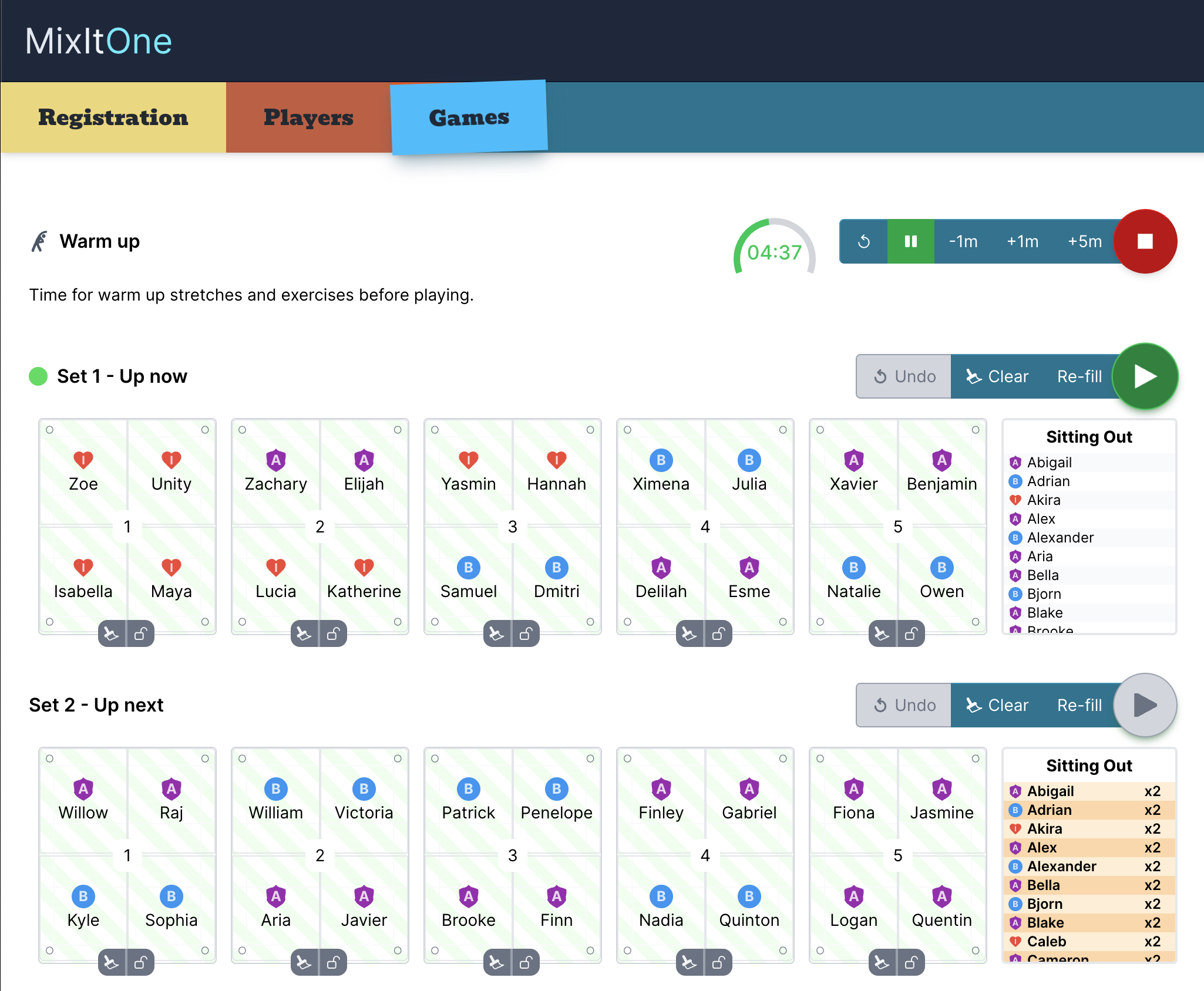Screen dimensions: 1204x991
Task: Toggle the lock on Set 2 court 3
Action: (x=526, y=963)
